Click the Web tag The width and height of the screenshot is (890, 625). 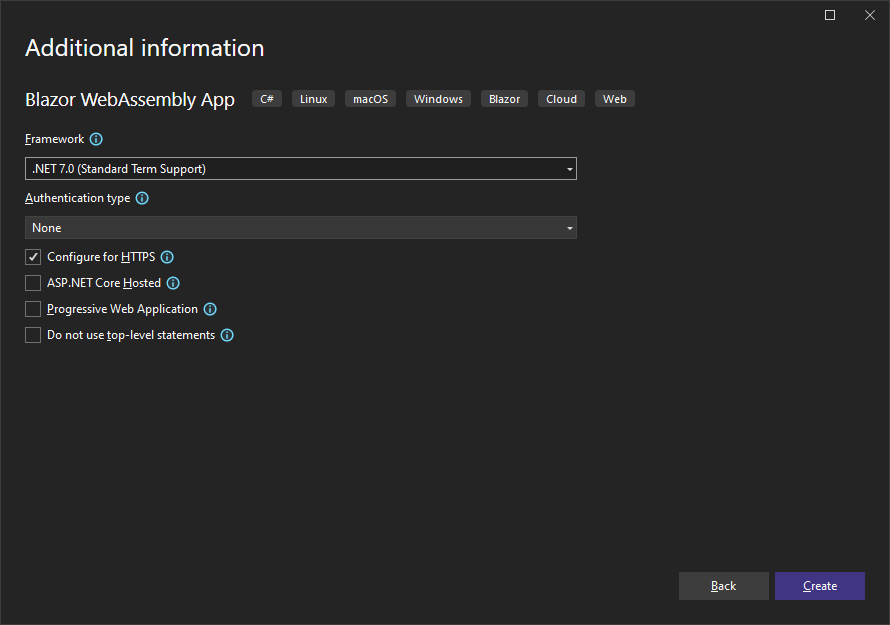click(x=615, y=99)
